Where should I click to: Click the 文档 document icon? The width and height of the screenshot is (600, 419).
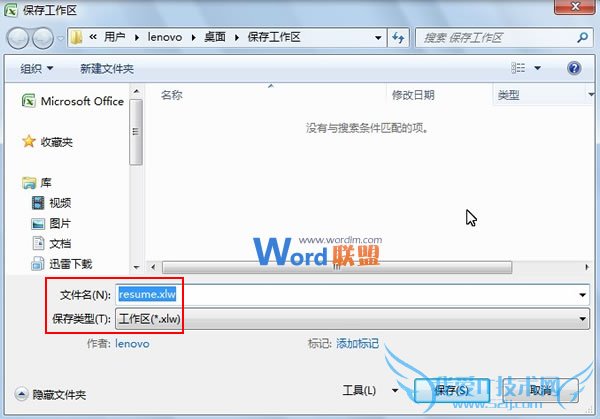coord(38,243)
